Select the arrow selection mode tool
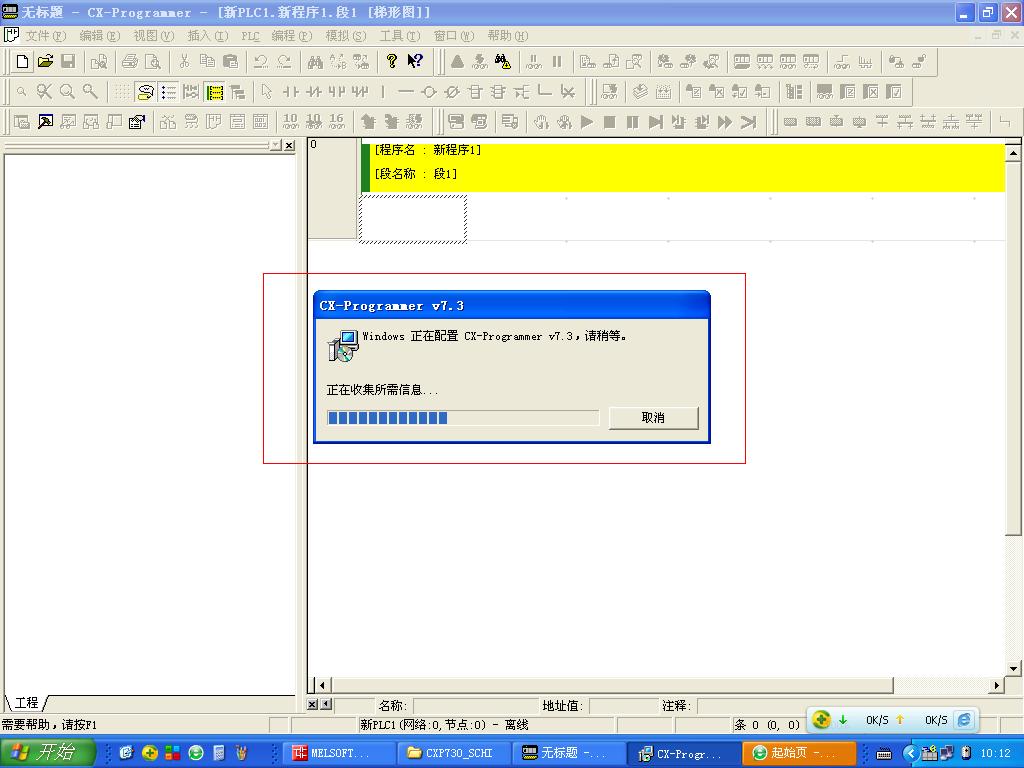Screen dimensions: 1024x768 pos(266,92)
